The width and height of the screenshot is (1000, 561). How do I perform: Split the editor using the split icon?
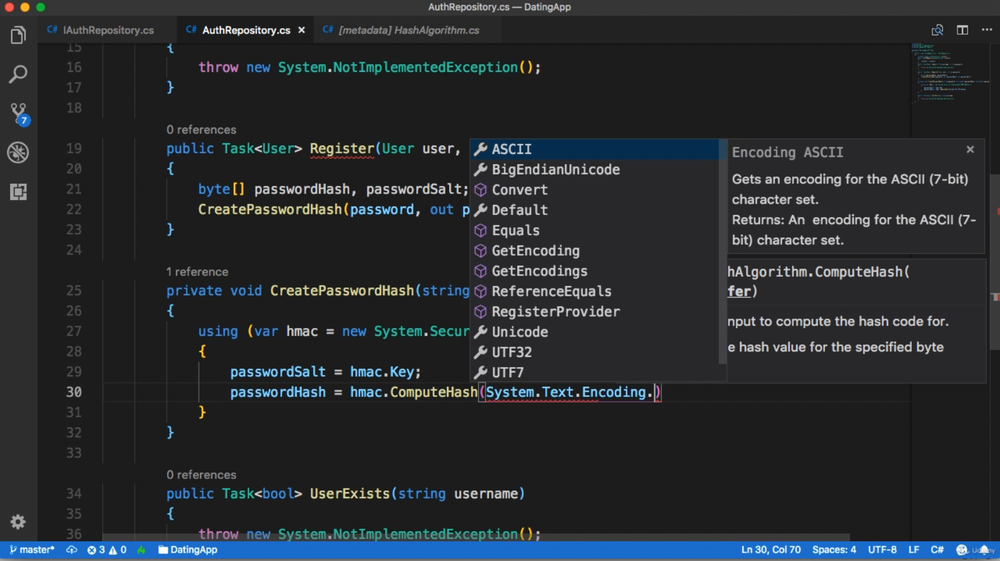click(x=962, y=30)
